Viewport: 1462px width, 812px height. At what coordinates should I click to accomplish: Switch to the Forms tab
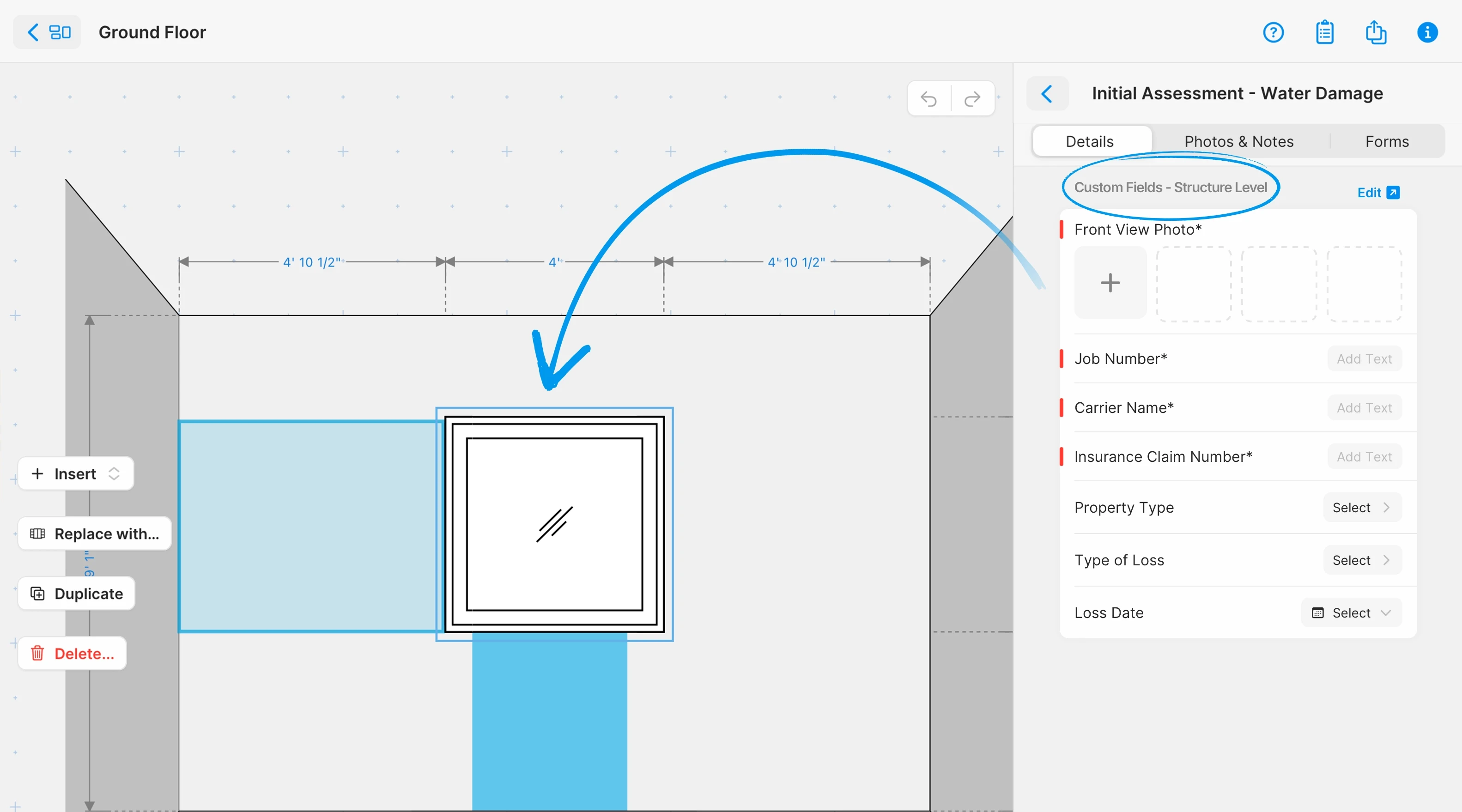[x=1387, y=141]
